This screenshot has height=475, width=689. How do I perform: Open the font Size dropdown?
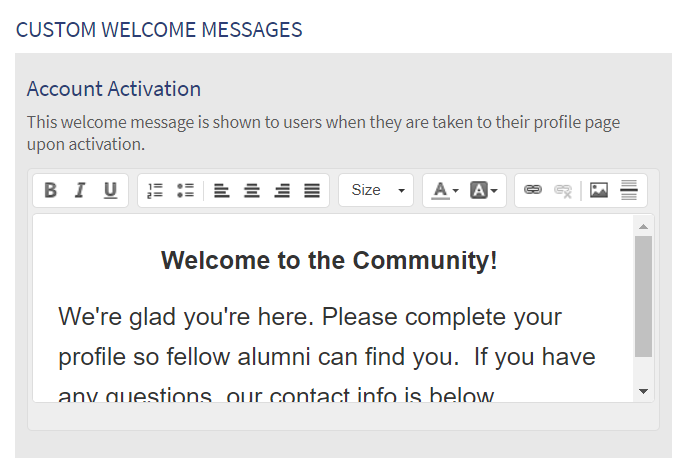(376, 190)
